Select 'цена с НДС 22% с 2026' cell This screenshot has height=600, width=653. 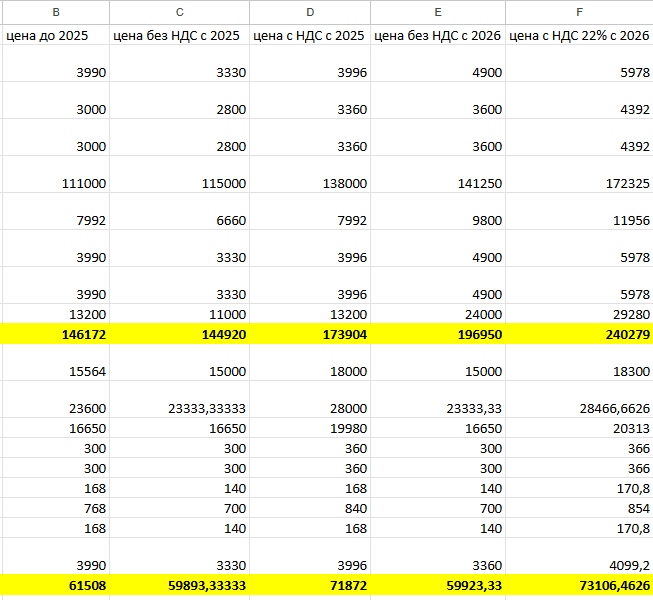click(x=579, y=35)
